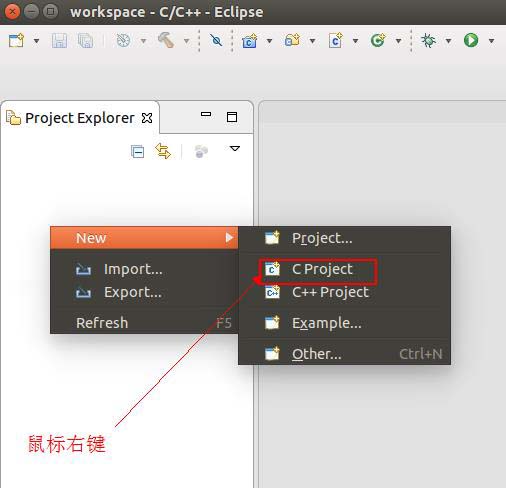Minimize the Project Explorer panel
Screen dimensions: 506x488
click(206, 114)
